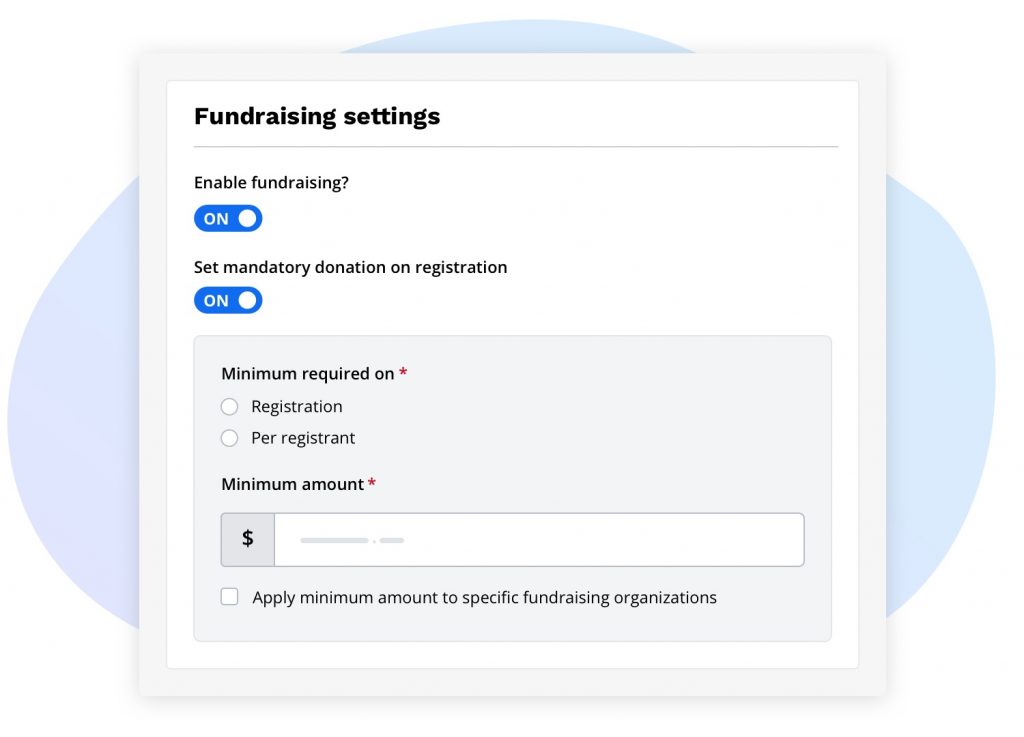Click into the Minimum amount input field
Viewport: 1024px width, 737px height.
click(x=538, y=540)
